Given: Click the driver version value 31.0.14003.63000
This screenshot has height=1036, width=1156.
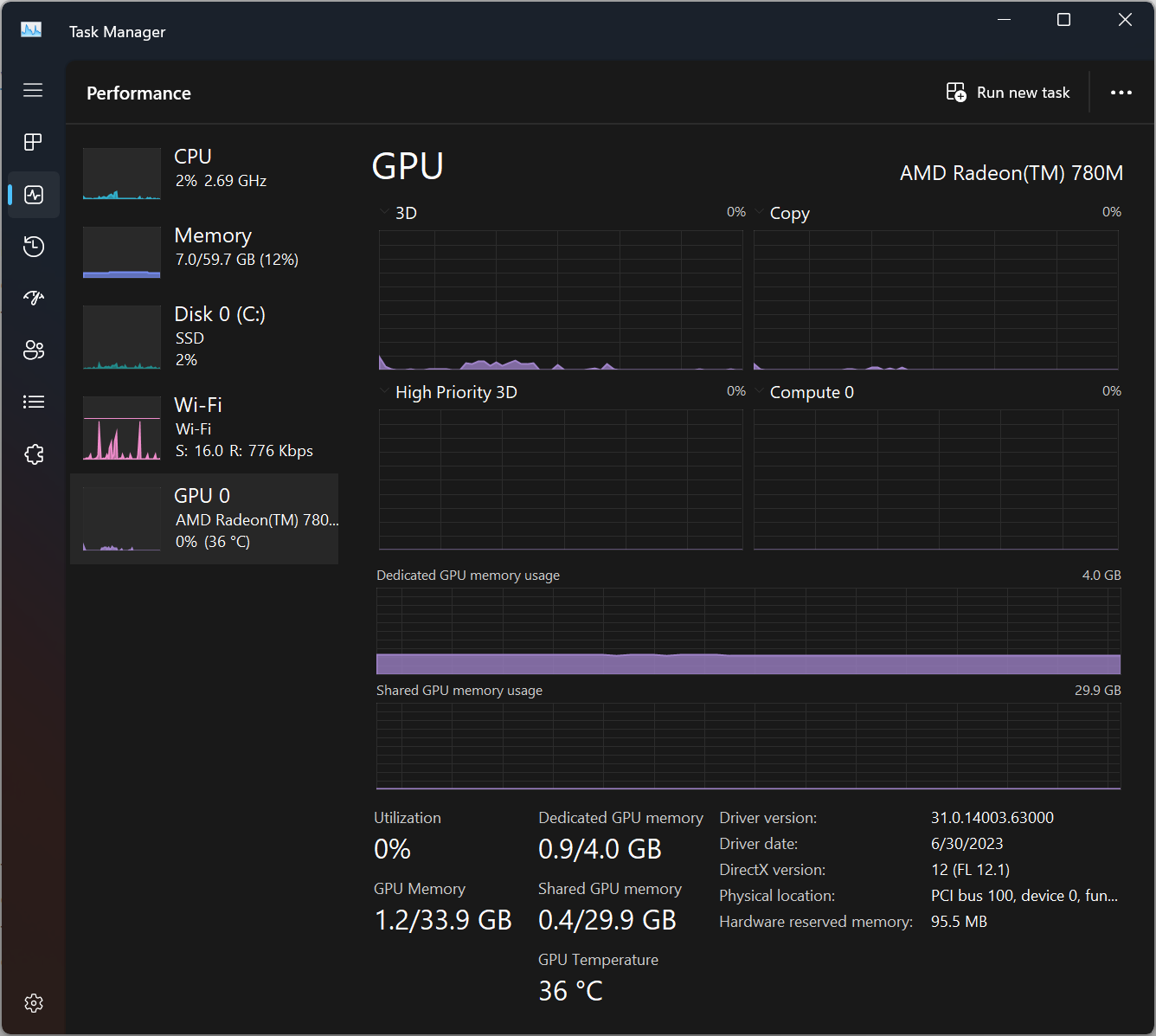Looking at the screenshot, I should (992, 818).
